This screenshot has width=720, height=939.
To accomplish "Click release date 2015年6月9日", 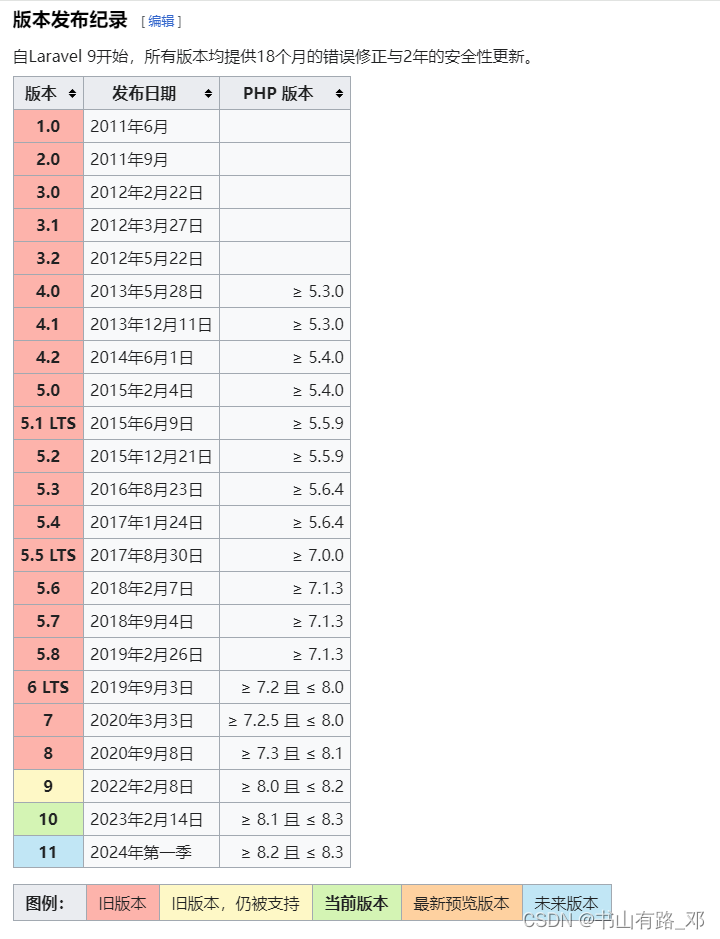I will 142,423.
